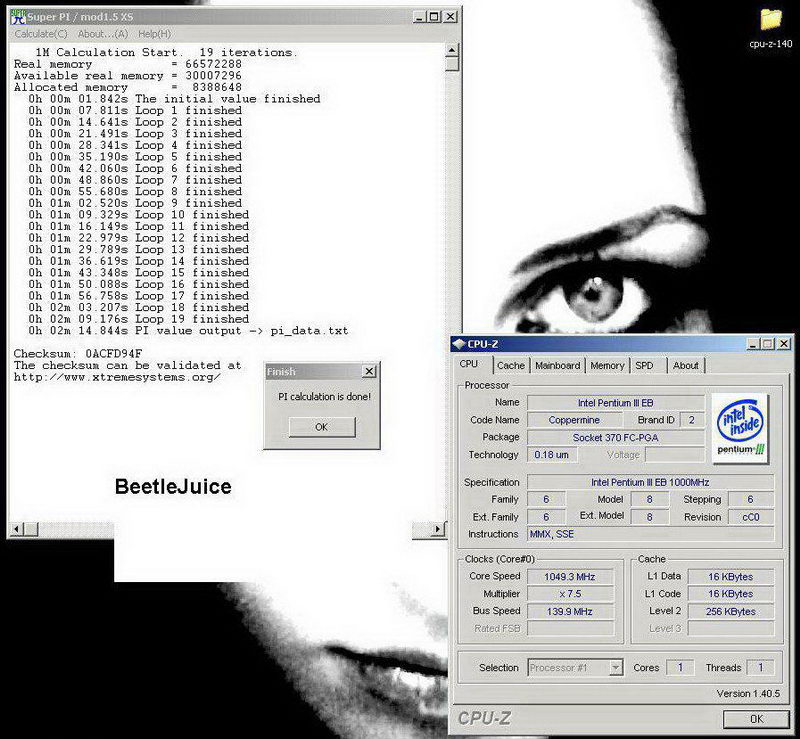Open the Help(H) menu
This screenshot has width=800, height=739.
[x=154, y=34]
